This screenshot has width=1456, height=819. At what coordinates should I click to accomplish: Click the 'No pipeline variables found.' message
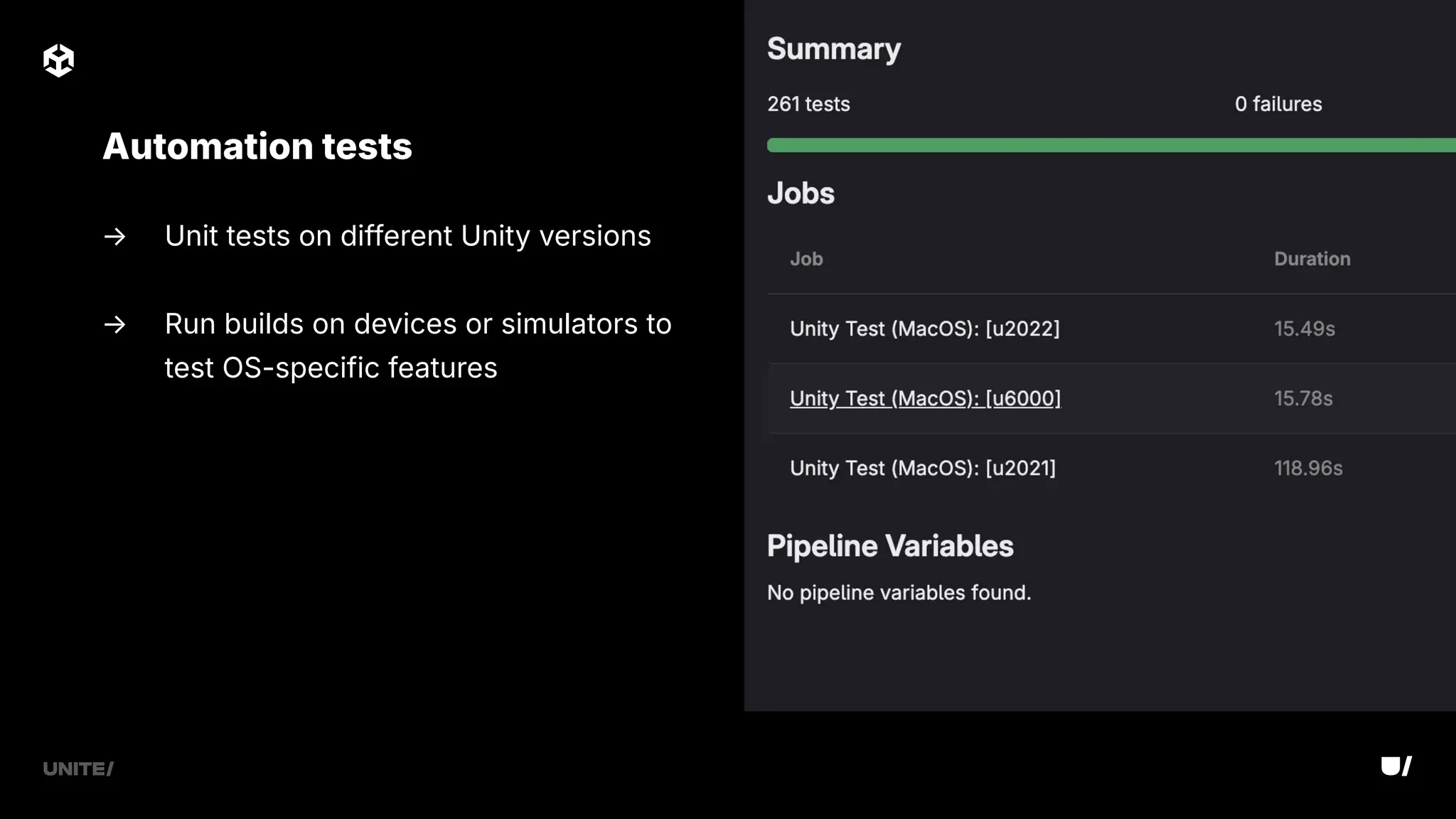pyautogui.click(x=899, y=592)
